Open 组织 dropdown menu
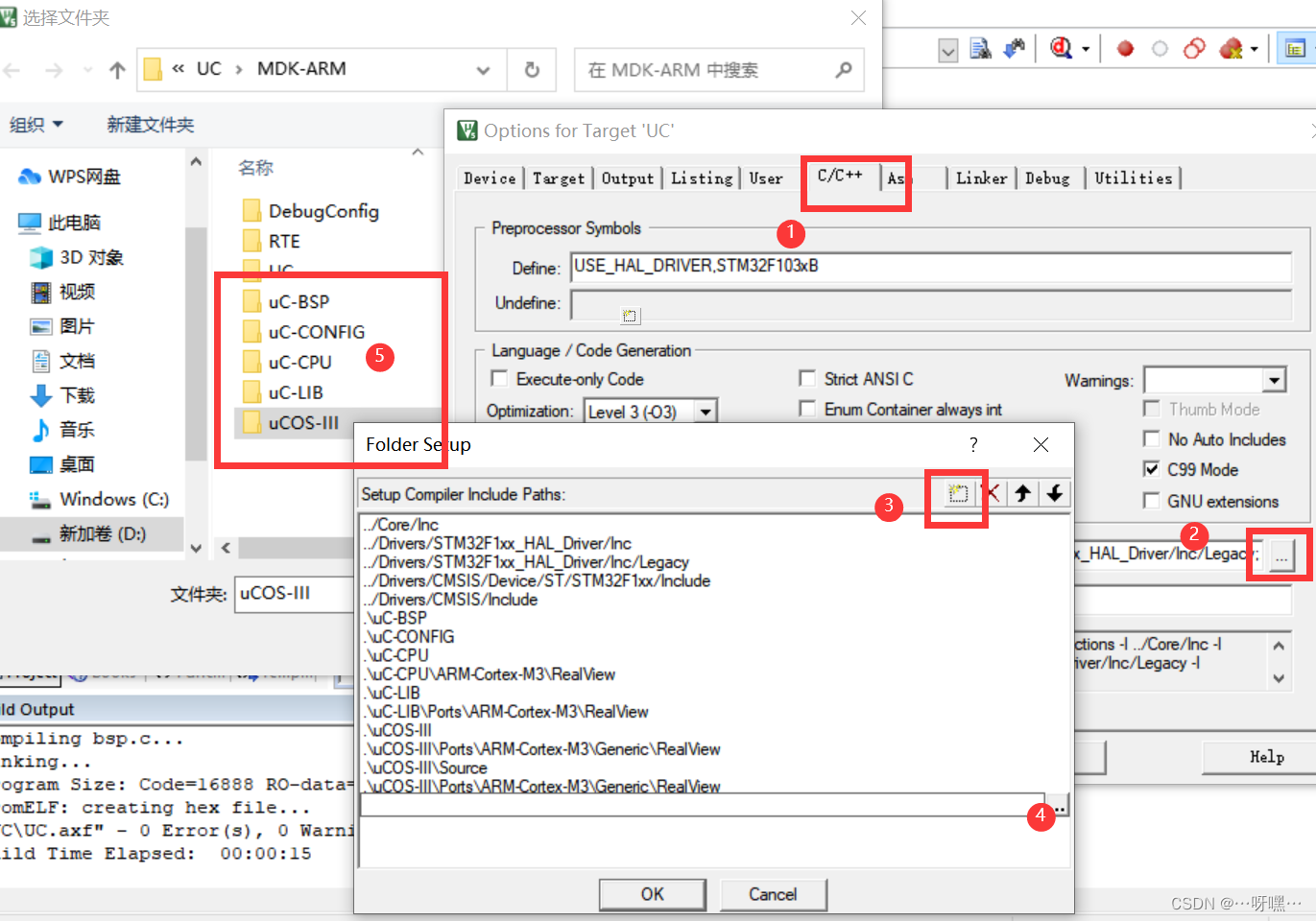This screenshot has width=1316, height=921. pyautogui.click(x=36, y=125)
